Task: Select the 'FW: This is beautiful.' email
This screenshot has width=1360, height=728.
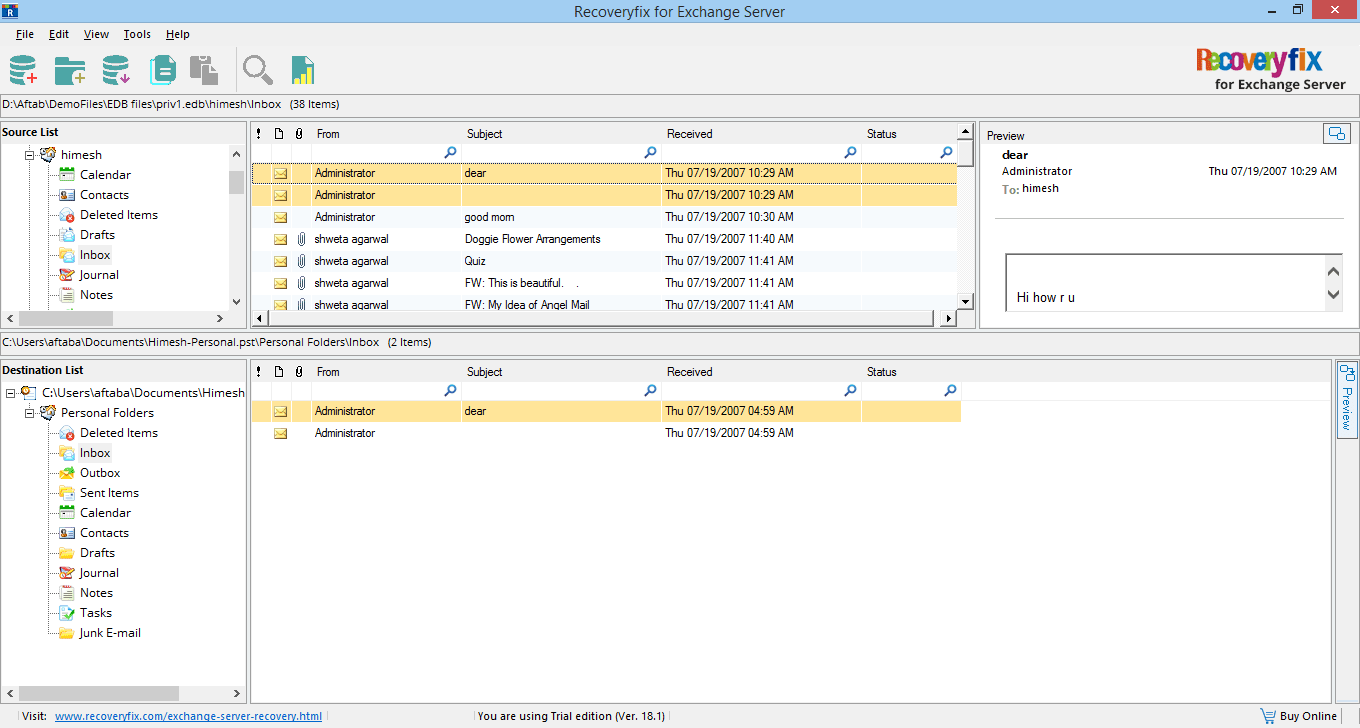Action: 604,283
